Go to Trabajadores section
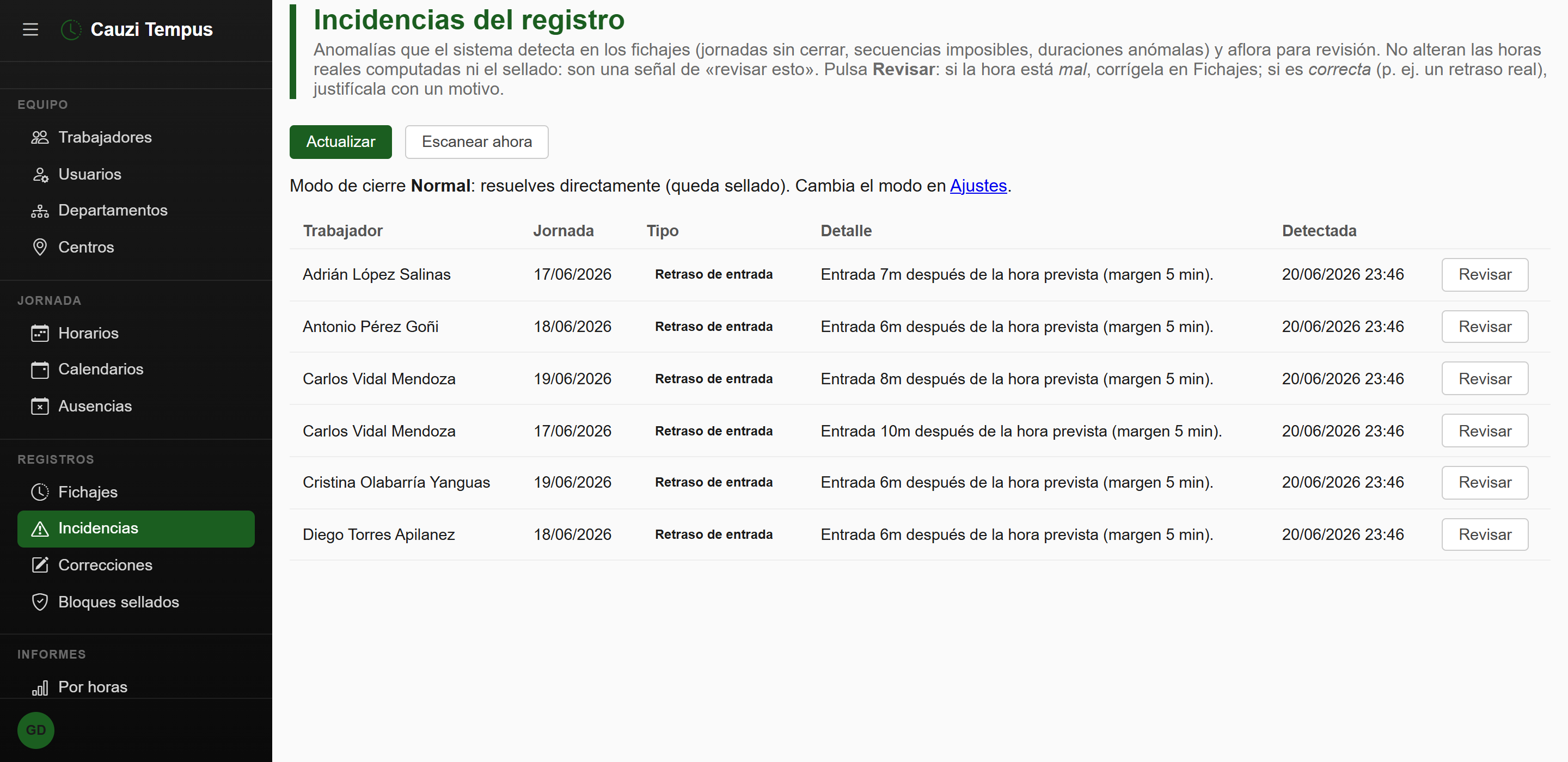The height and width of the screenshot is (762, 1568). click(136, 138)
